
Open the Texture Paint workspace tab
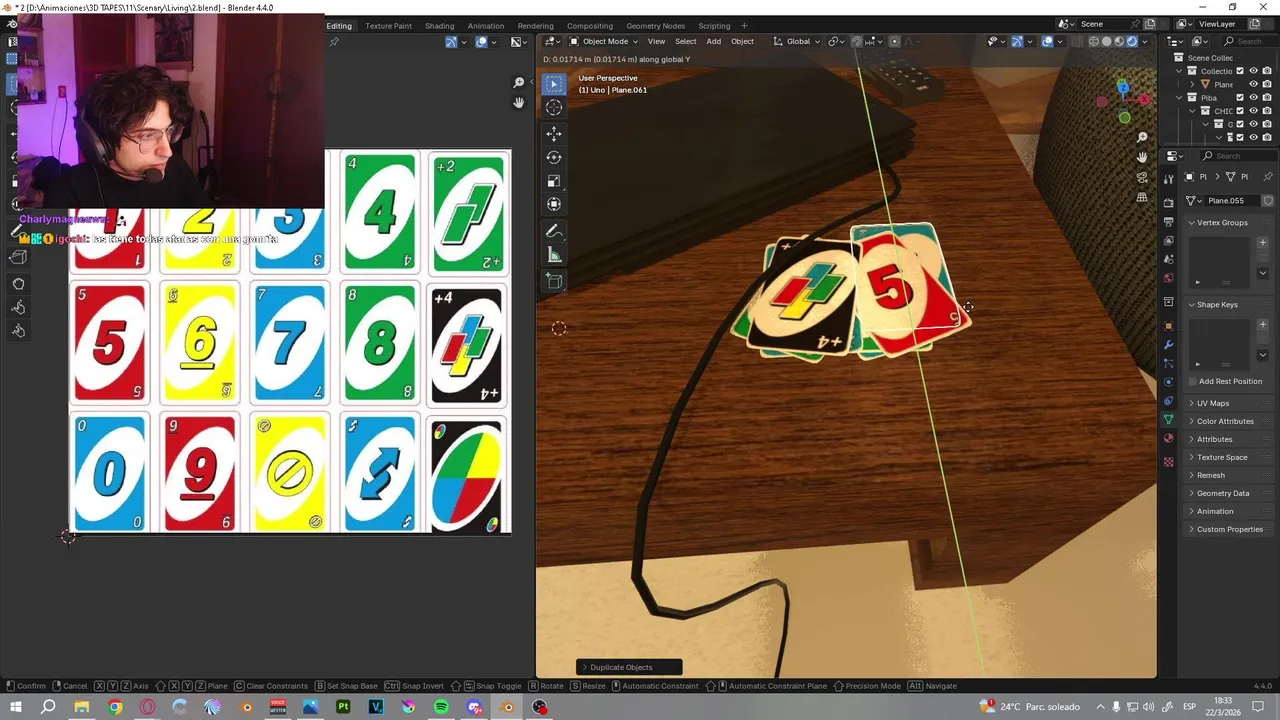point(388,26)
